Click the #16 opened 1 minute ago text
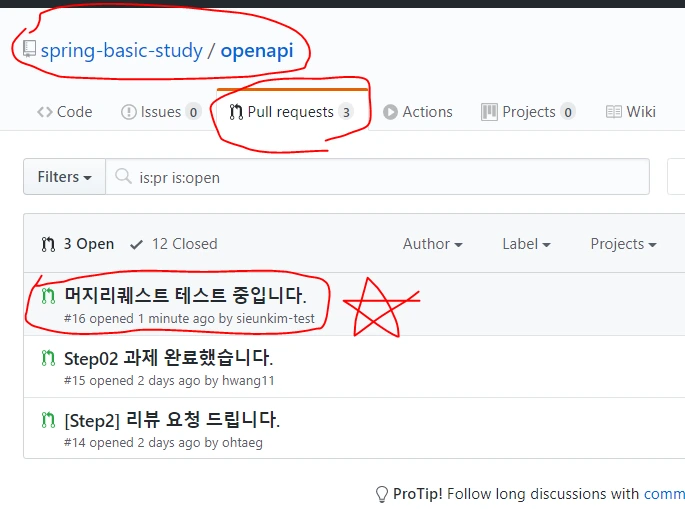685x509 pixels. point(140,319)
